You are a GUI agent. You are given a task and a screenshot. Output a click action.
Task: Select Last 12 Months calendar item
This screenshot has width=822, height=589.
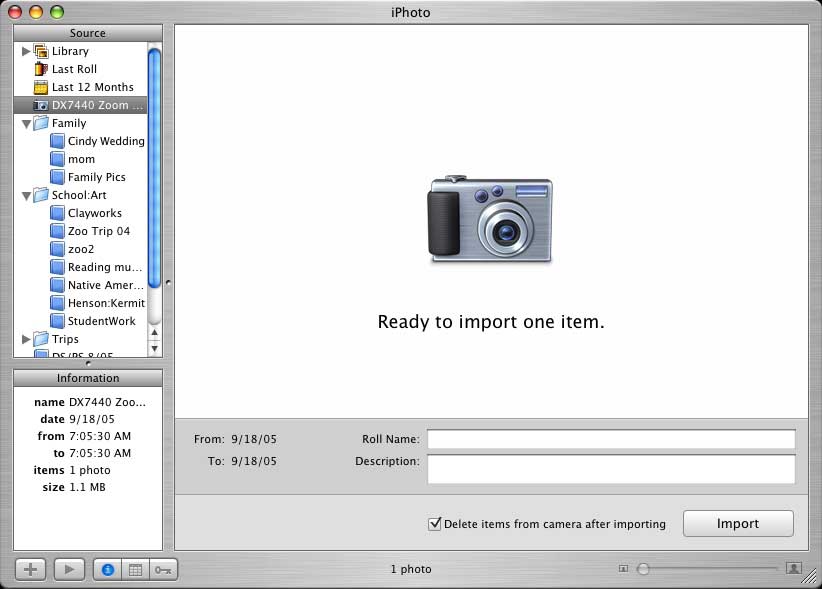click(92, 87)
